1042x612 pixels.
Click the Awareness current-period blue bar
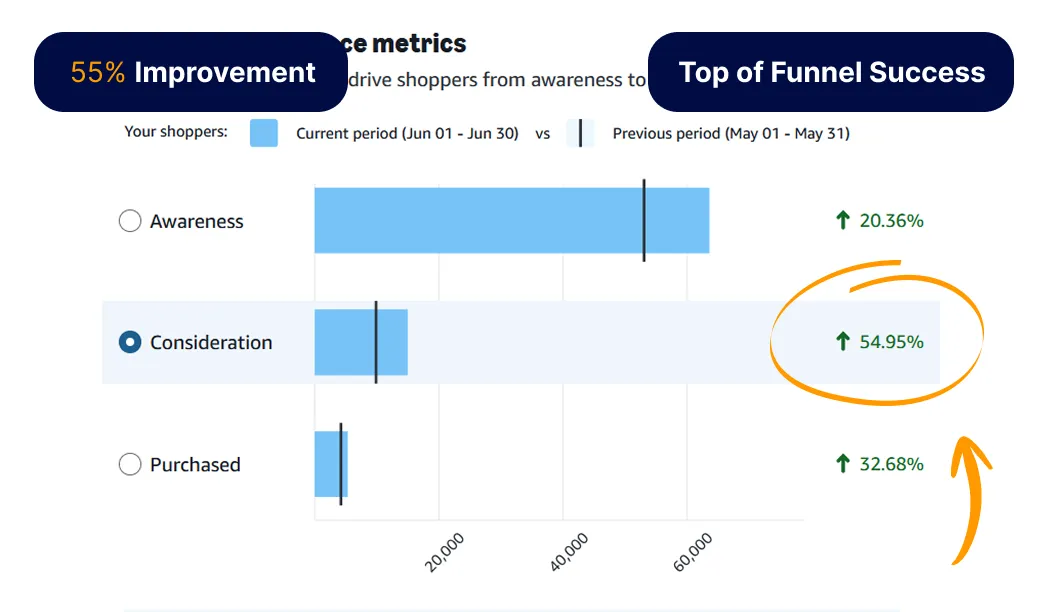pyautogui.click(x=512, y=221)
